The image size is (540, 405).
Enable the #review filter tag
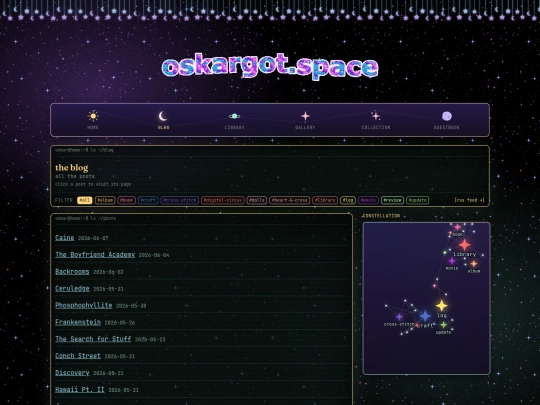tap(392, 200)
